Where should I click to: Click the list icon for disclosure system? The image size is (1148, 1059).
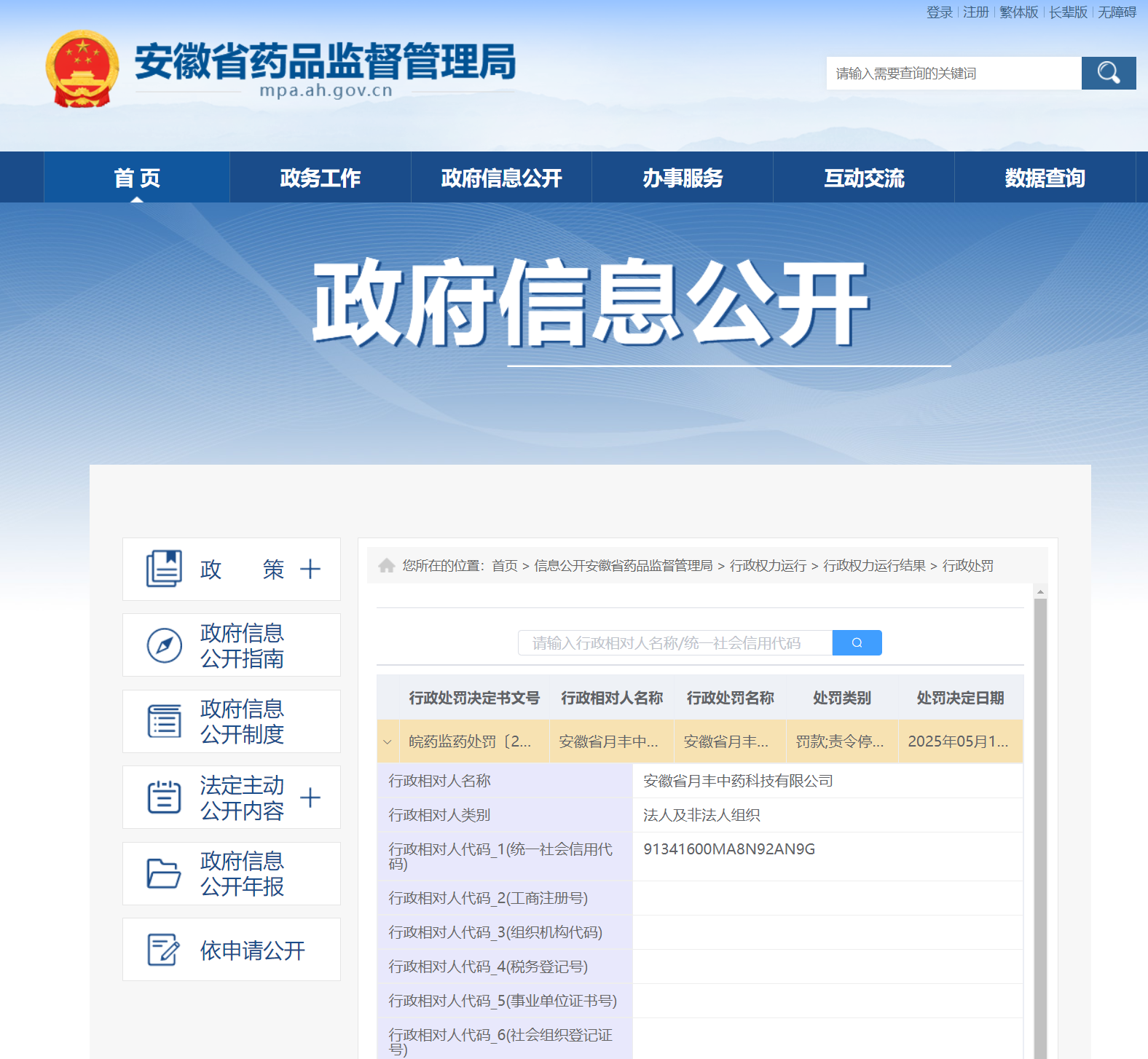[165, 721]
